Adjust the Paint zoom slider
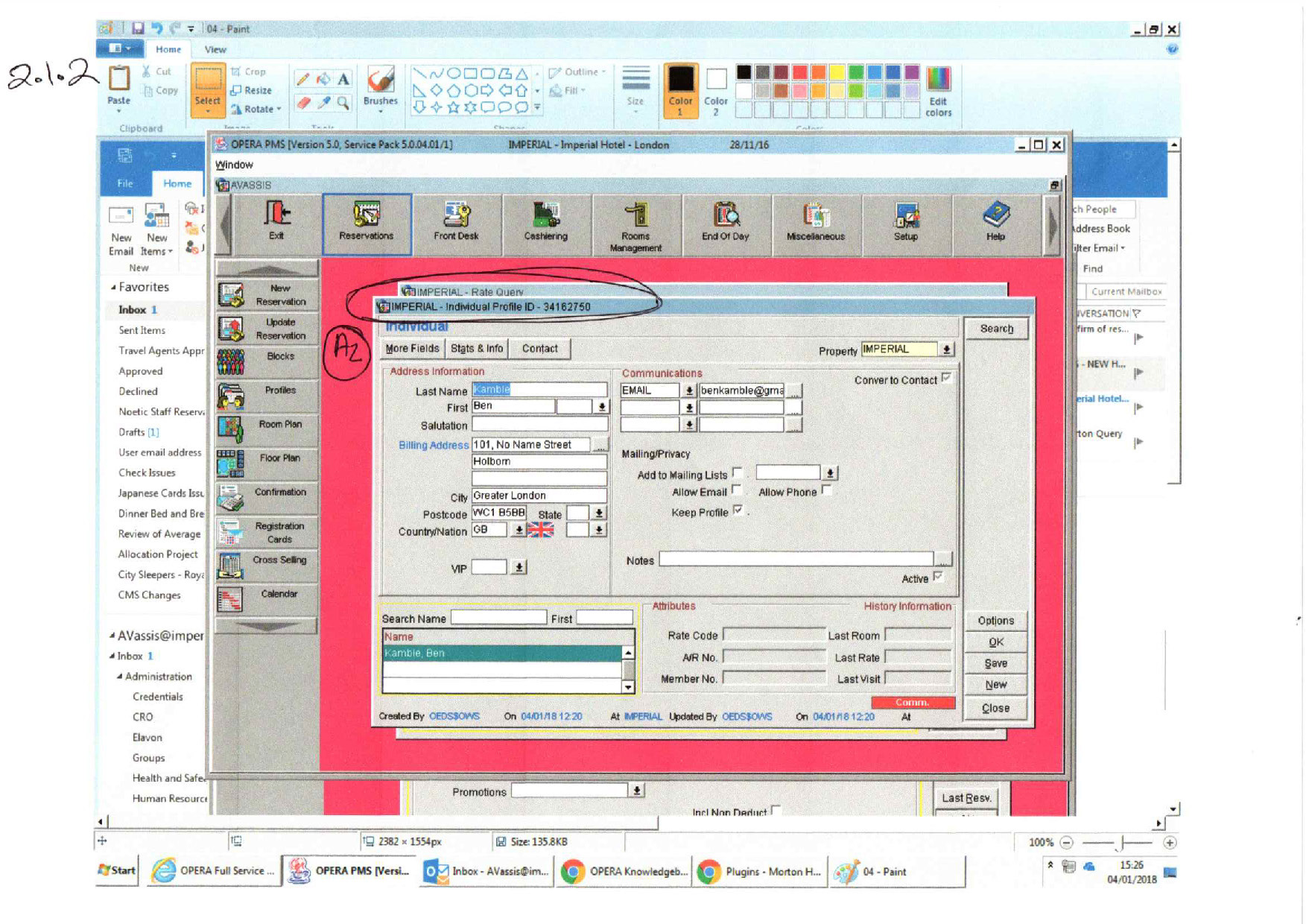This screenshot has height=924, width=1306. [x=1121, y=843]
